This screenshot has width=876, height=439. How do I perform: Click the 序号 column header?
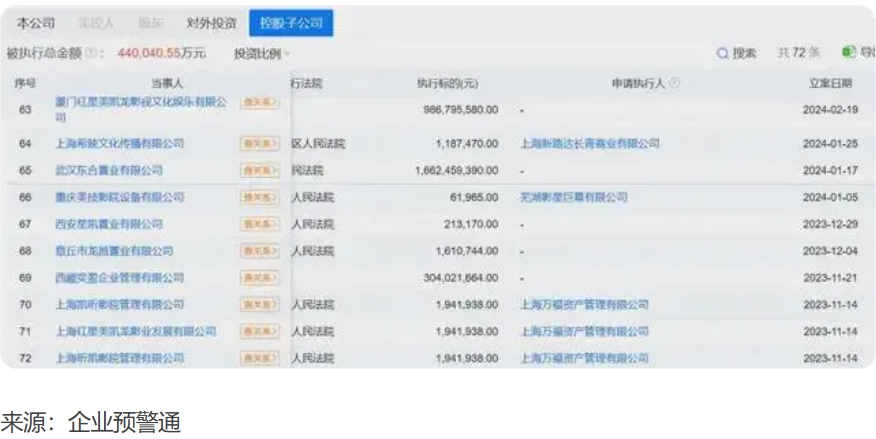coord(25,83)
